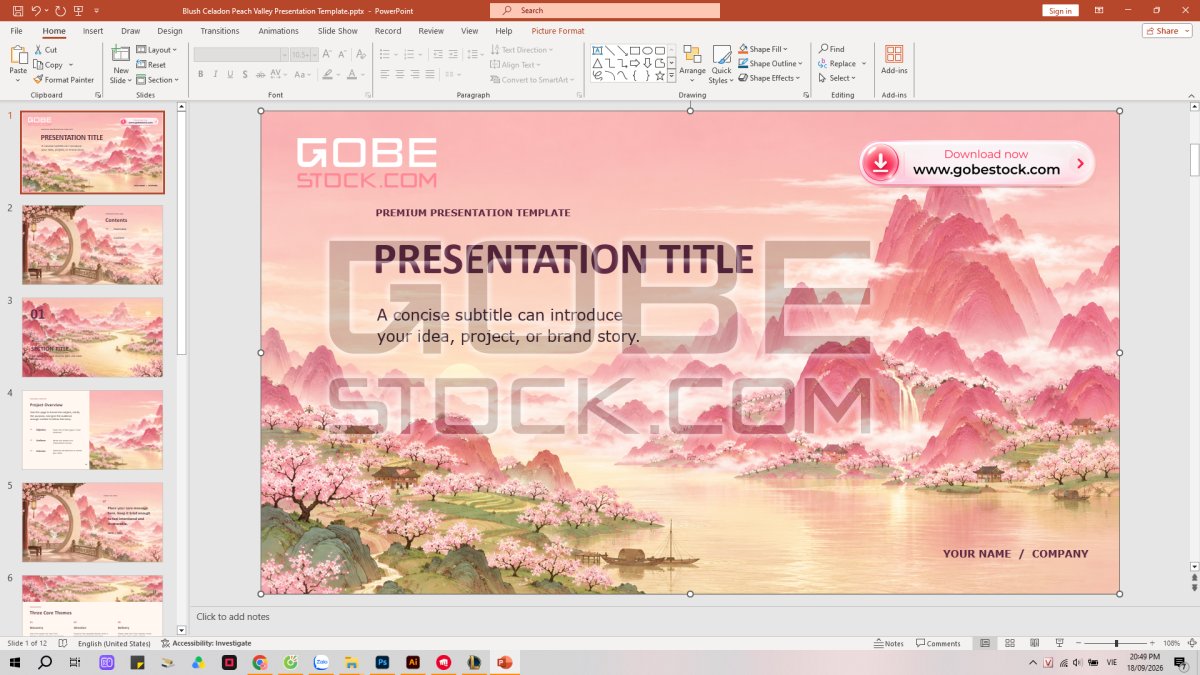Expand Quick Styles gallery

click(x=721, y=63)
